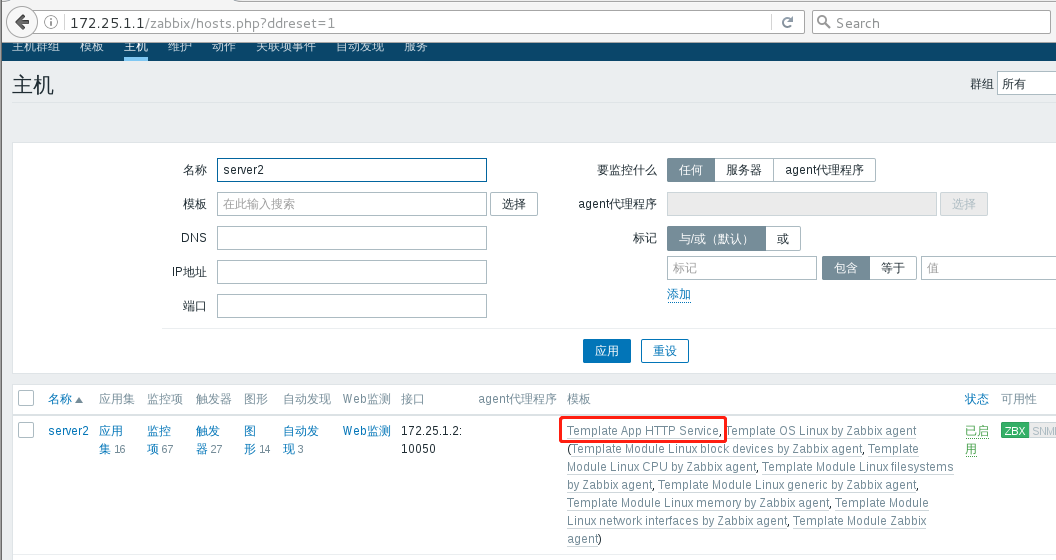Viewport: 1056px width, 560px height.
Task: Open the 动作 menu tab
Action: tap(224, 47)
